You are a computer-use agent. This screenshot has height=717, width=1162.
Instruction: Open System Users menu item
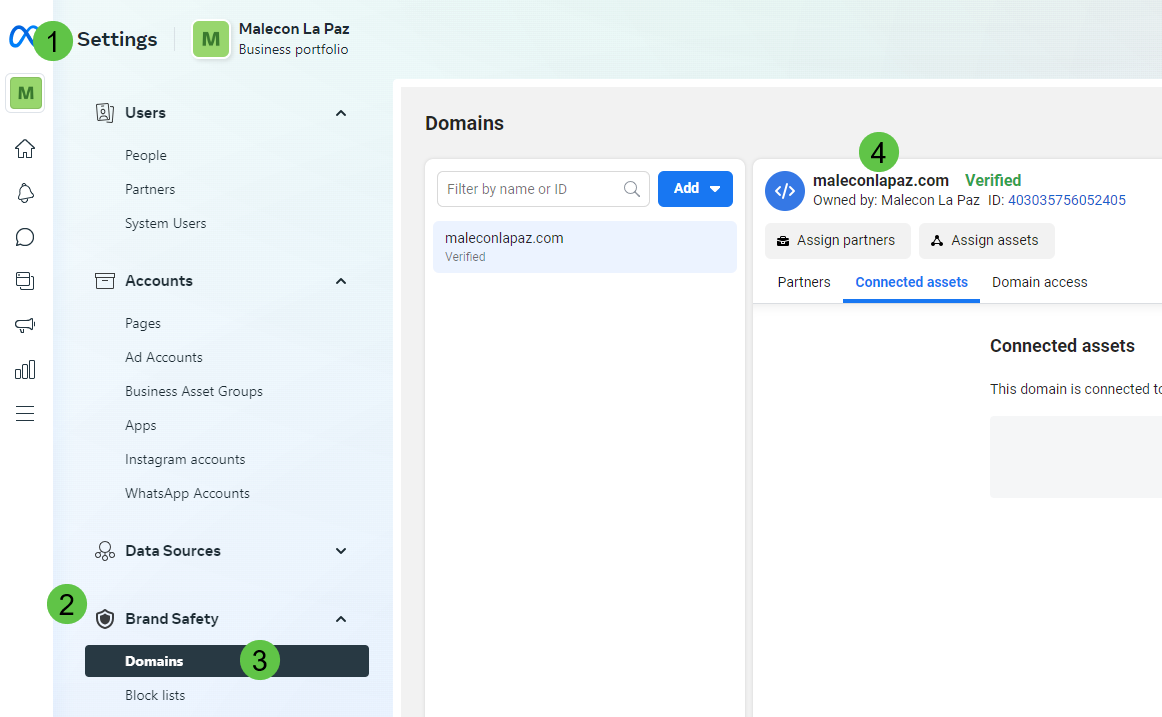click(x=166, y=224)
